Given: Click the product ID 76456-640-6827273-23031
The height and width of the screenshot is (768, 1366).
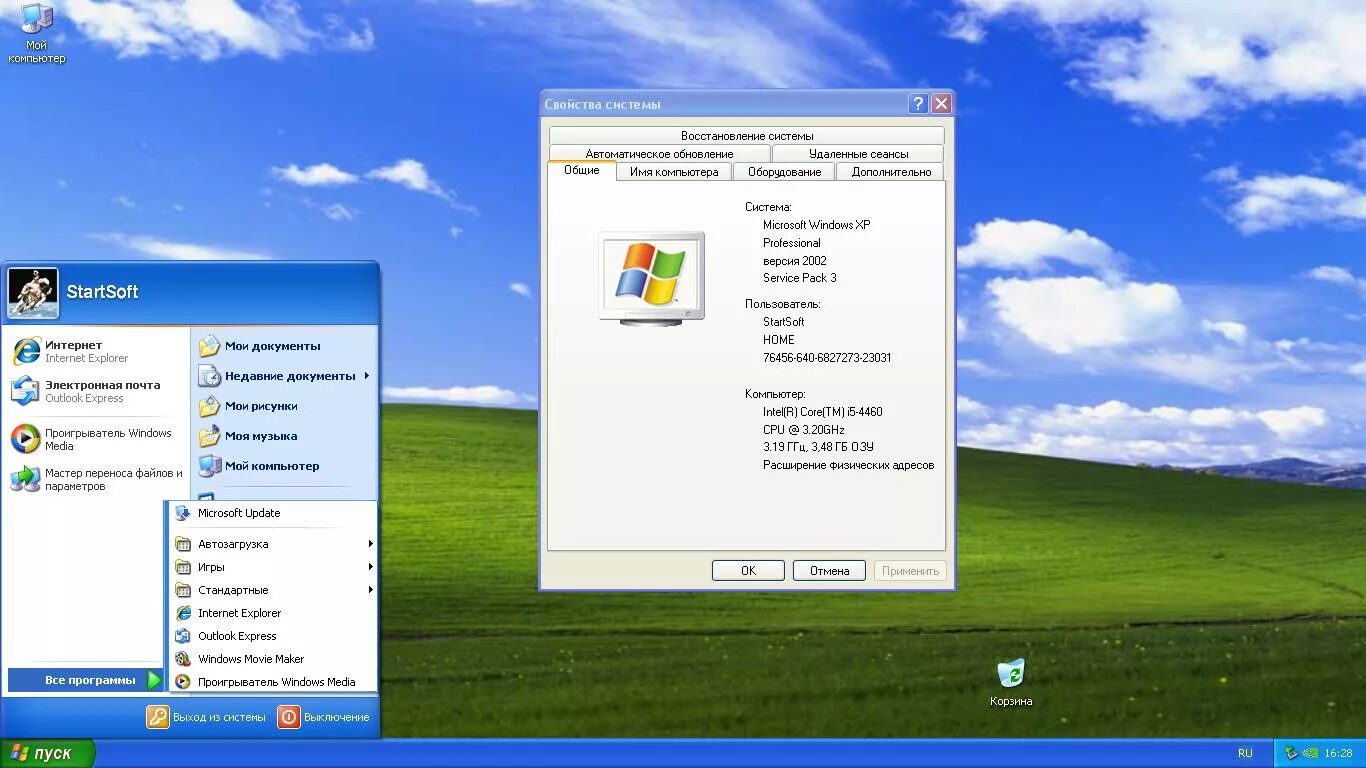Looking at the screenshot, I should click(x=827, y=357).
